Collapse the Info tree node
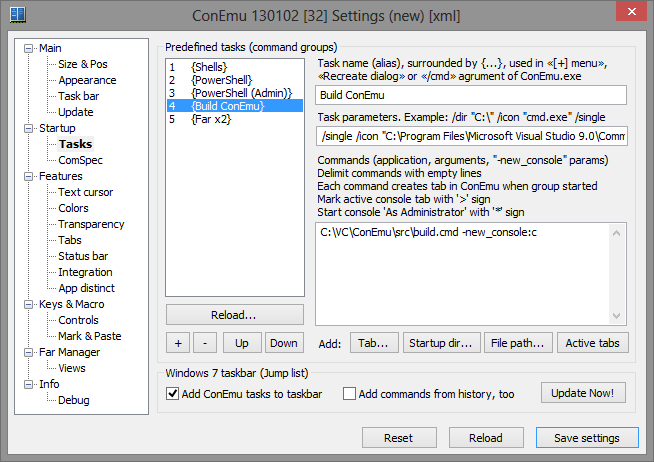This screenshot has height=462, width=654. (28, 384)
